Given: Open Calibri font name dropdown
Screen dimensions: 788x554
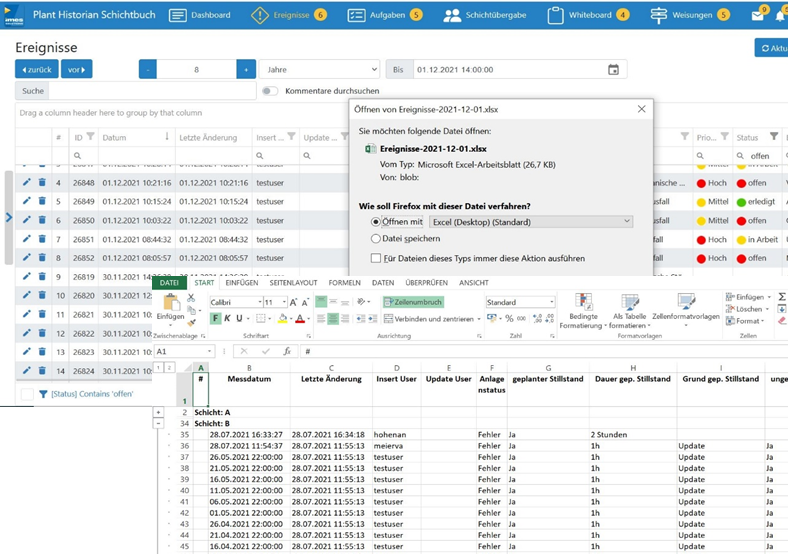Looking at the screenshot, I should click(260, 302).
